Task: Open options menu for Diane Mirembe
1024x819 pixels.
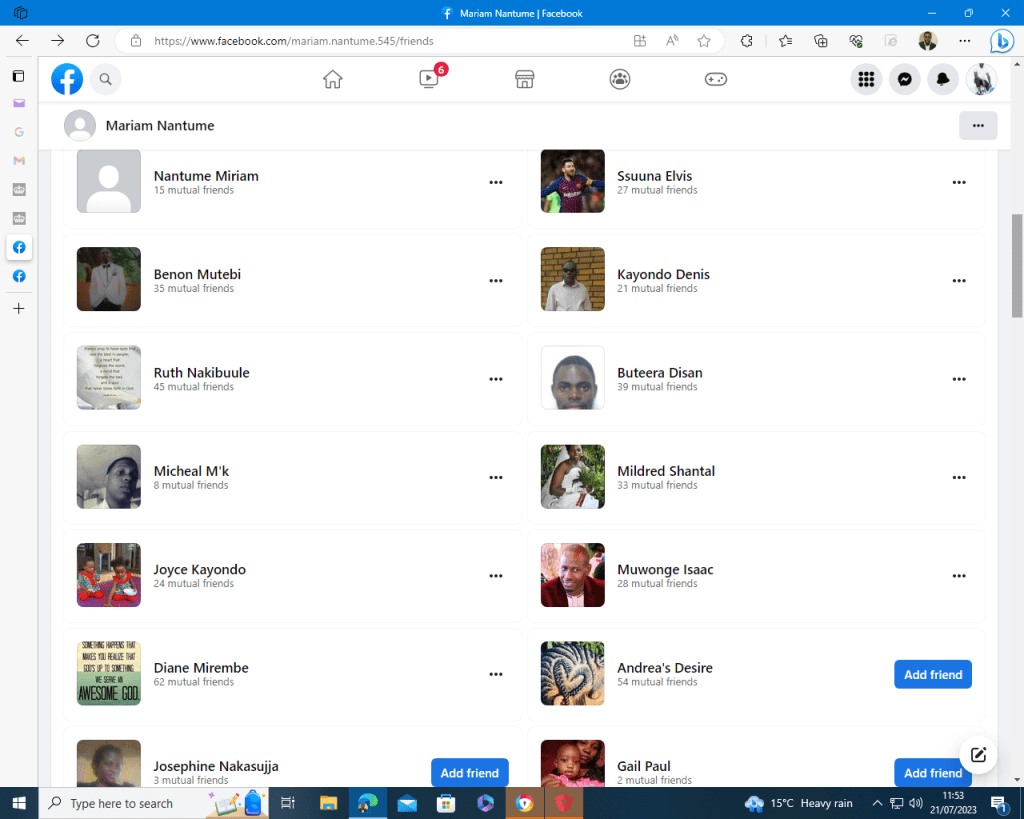Action: (495, 675)
